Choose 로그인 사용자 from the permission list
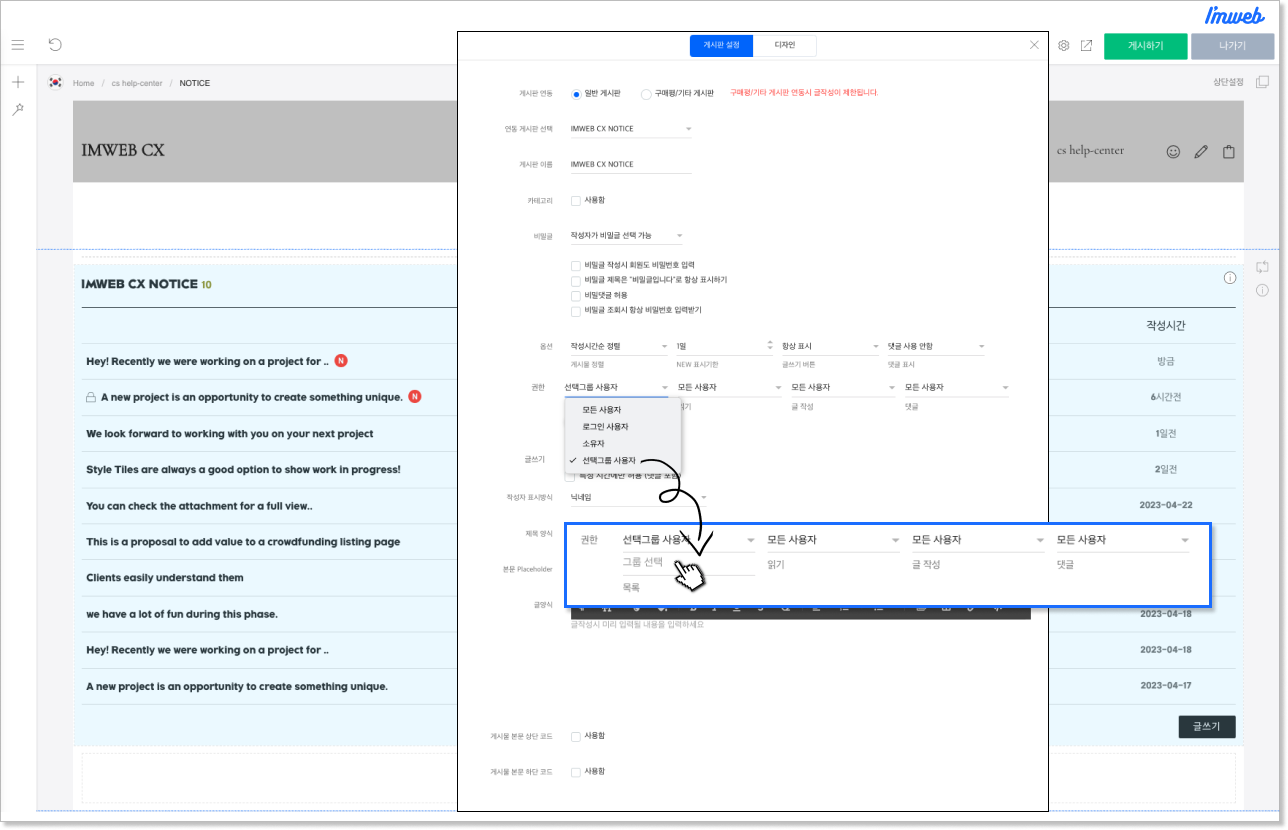The height and width of the screenshot is (830, 1288). tap(605, 427)
